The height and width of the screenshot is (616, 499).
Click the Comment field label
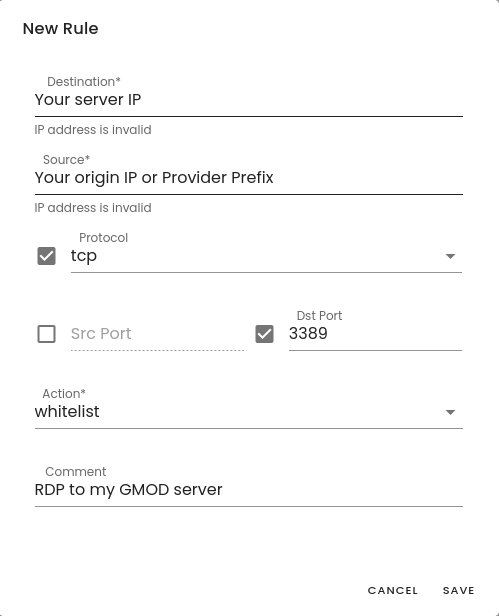75,471
